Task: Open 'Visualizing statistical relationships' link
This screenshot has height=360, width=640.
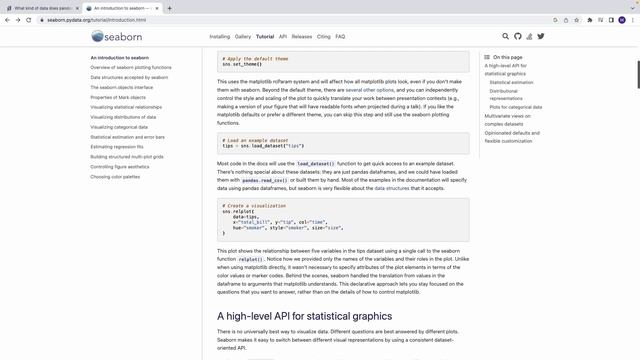Action: 126,107
